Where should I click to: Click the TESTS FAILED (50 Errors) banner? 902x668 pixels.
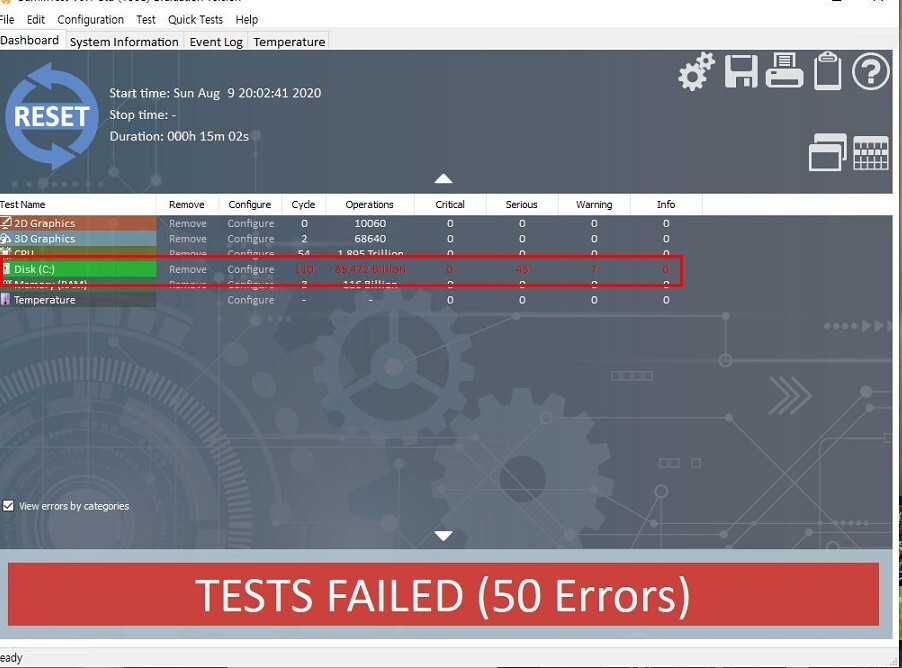point(443,594)
